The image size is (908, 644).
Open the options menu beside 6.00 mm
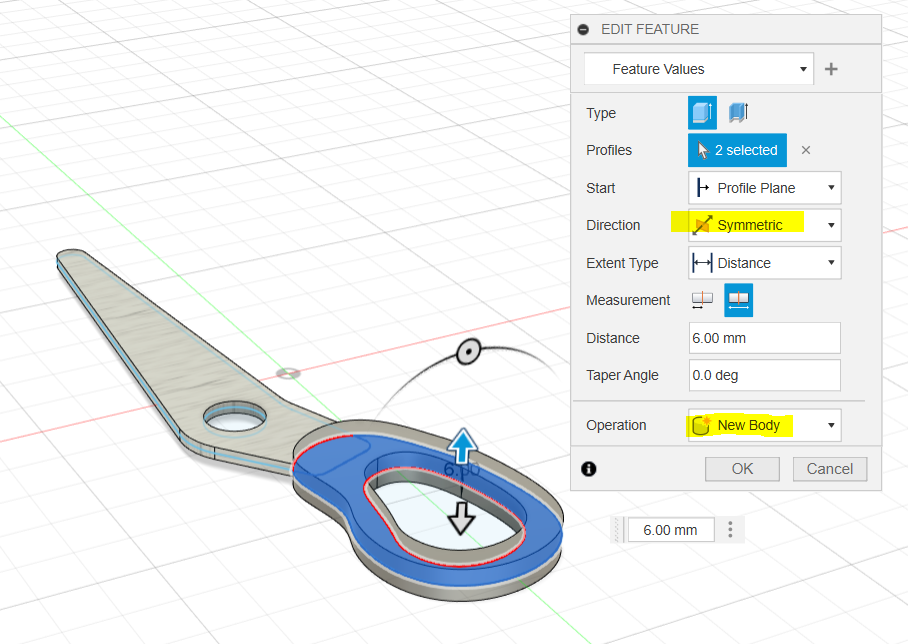731,529
